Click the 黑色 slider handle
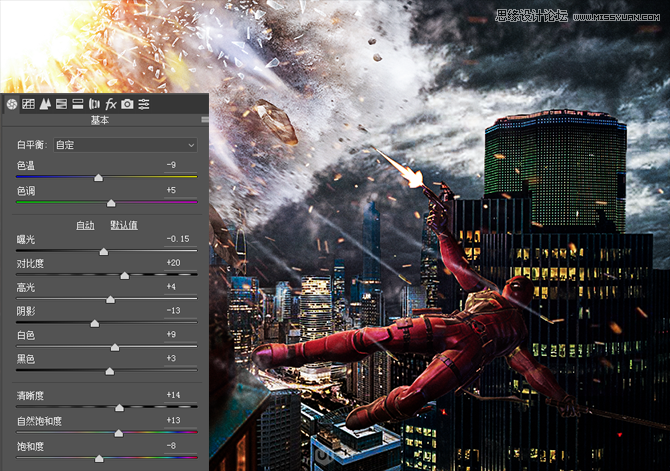Viewport: 670px width, 471px height. click(x=110, y=371)
